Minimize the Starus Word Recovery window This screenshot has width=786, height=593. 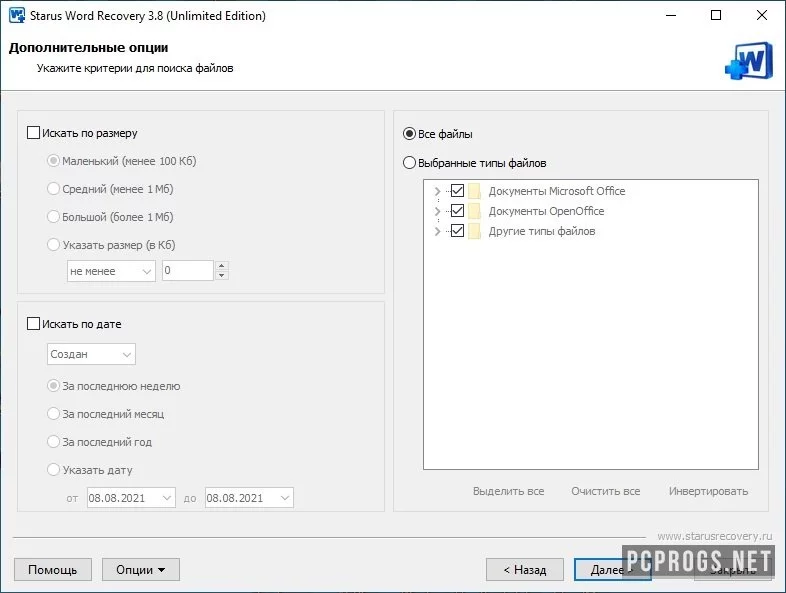coord(671,15)
